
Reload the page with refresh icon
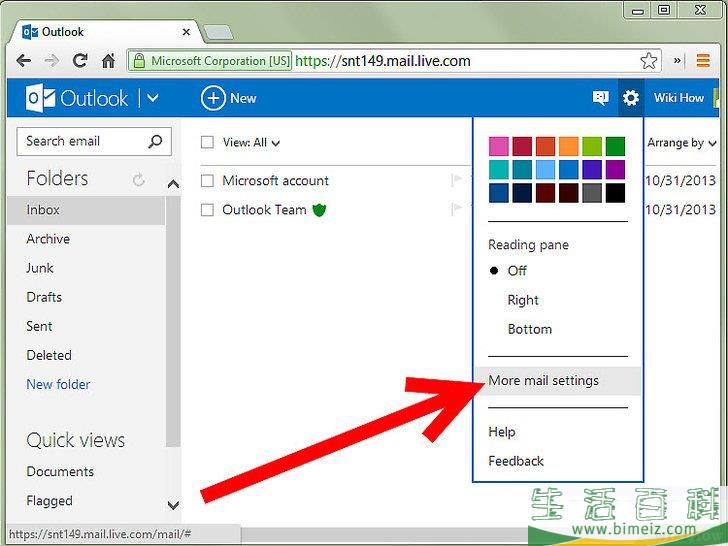point(80,60)
